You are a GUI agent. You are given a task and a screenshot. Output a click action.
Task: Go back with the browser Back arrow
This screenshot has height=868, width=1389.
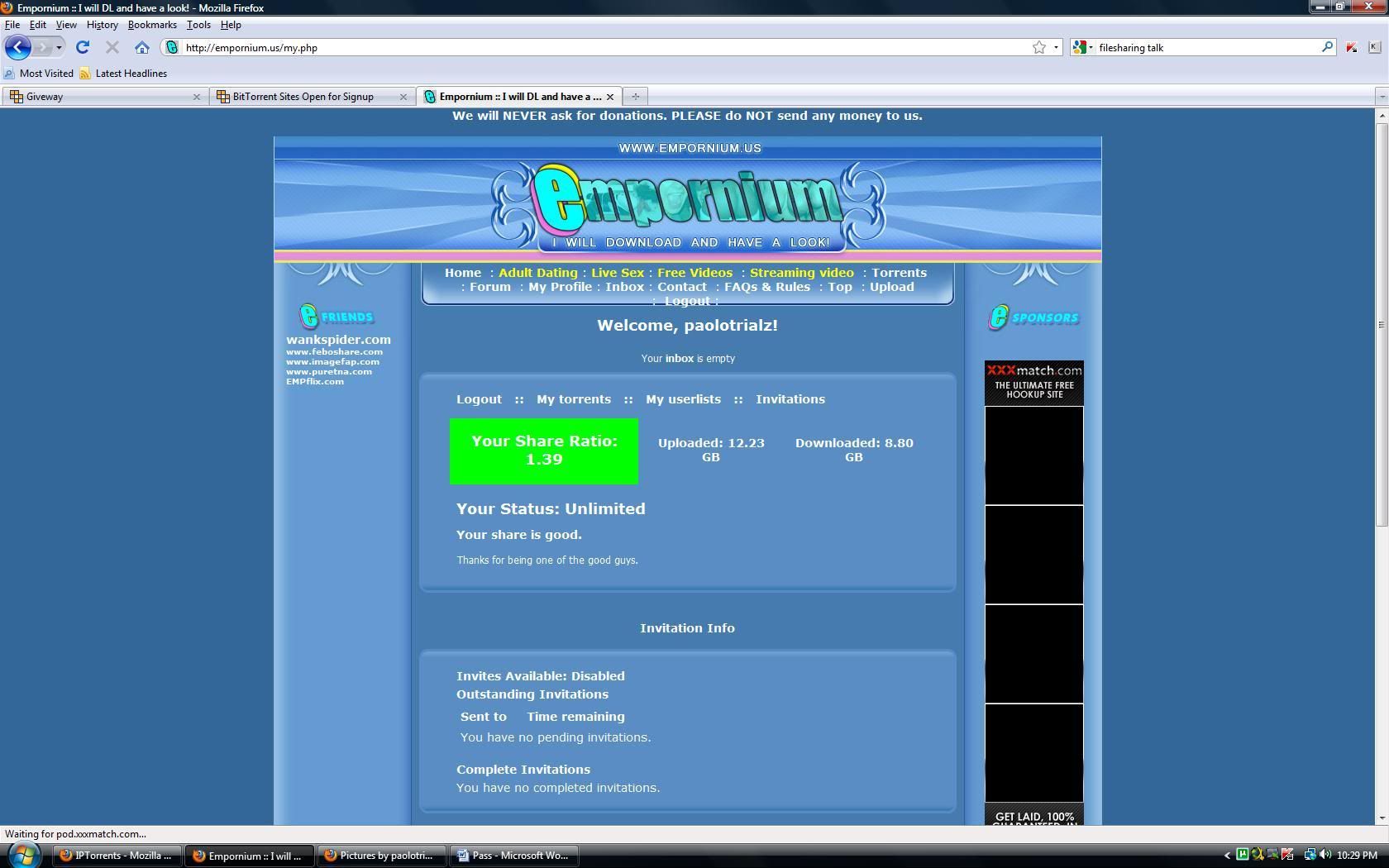click(18, 47)
